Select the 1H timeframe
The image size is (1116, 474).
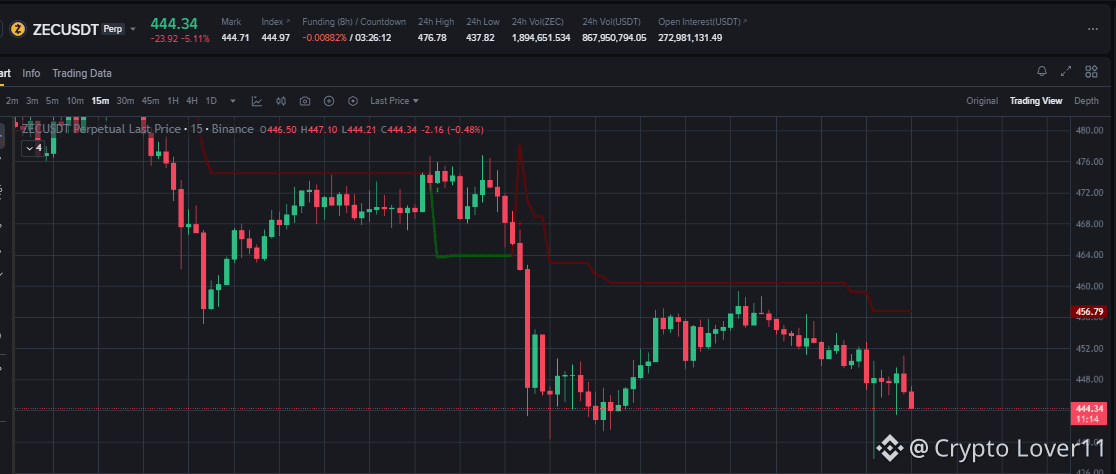pyautogui.click(x=173, y=101)
